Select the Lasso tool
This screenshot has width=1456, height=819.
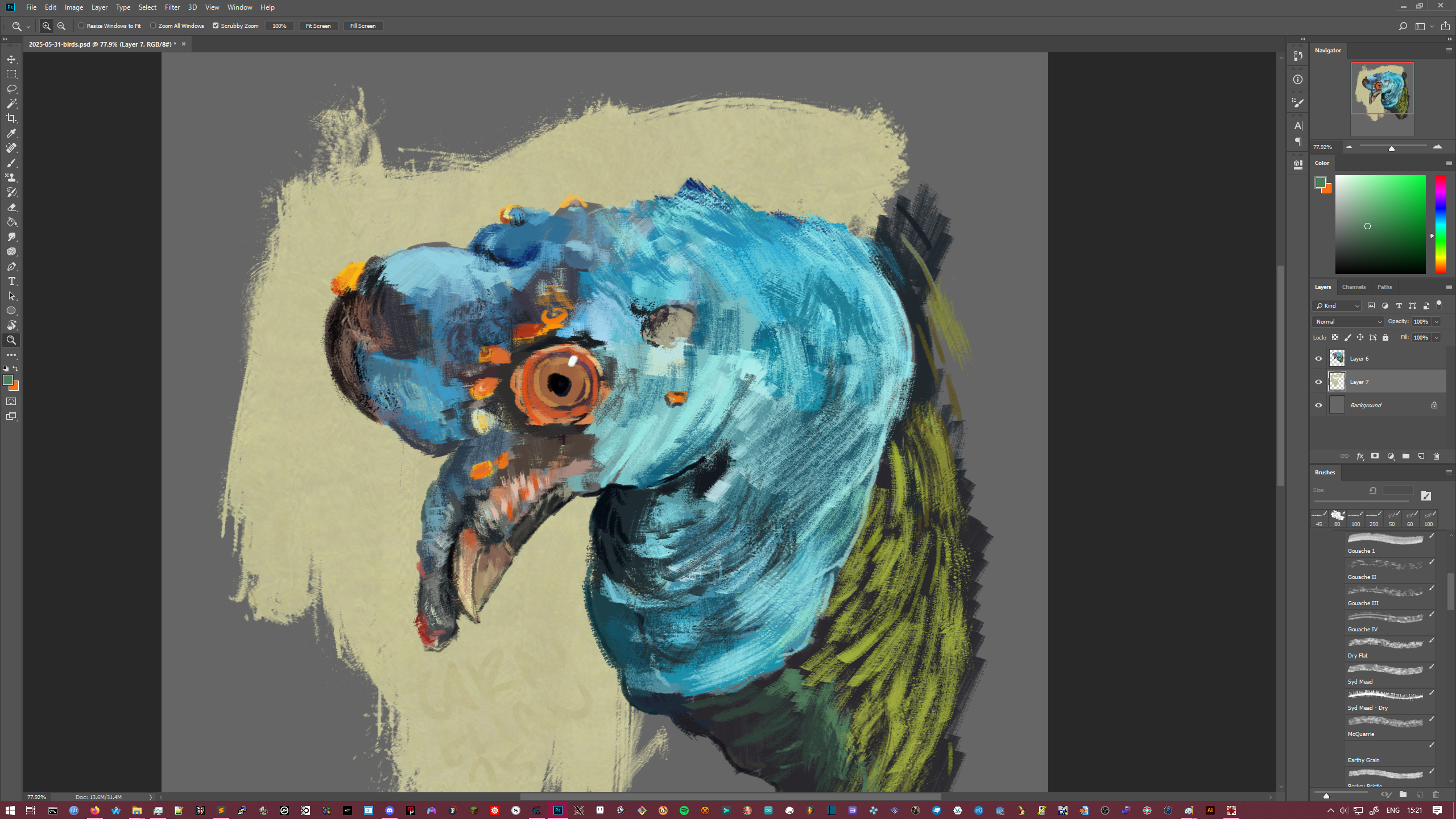click(11, 89)
